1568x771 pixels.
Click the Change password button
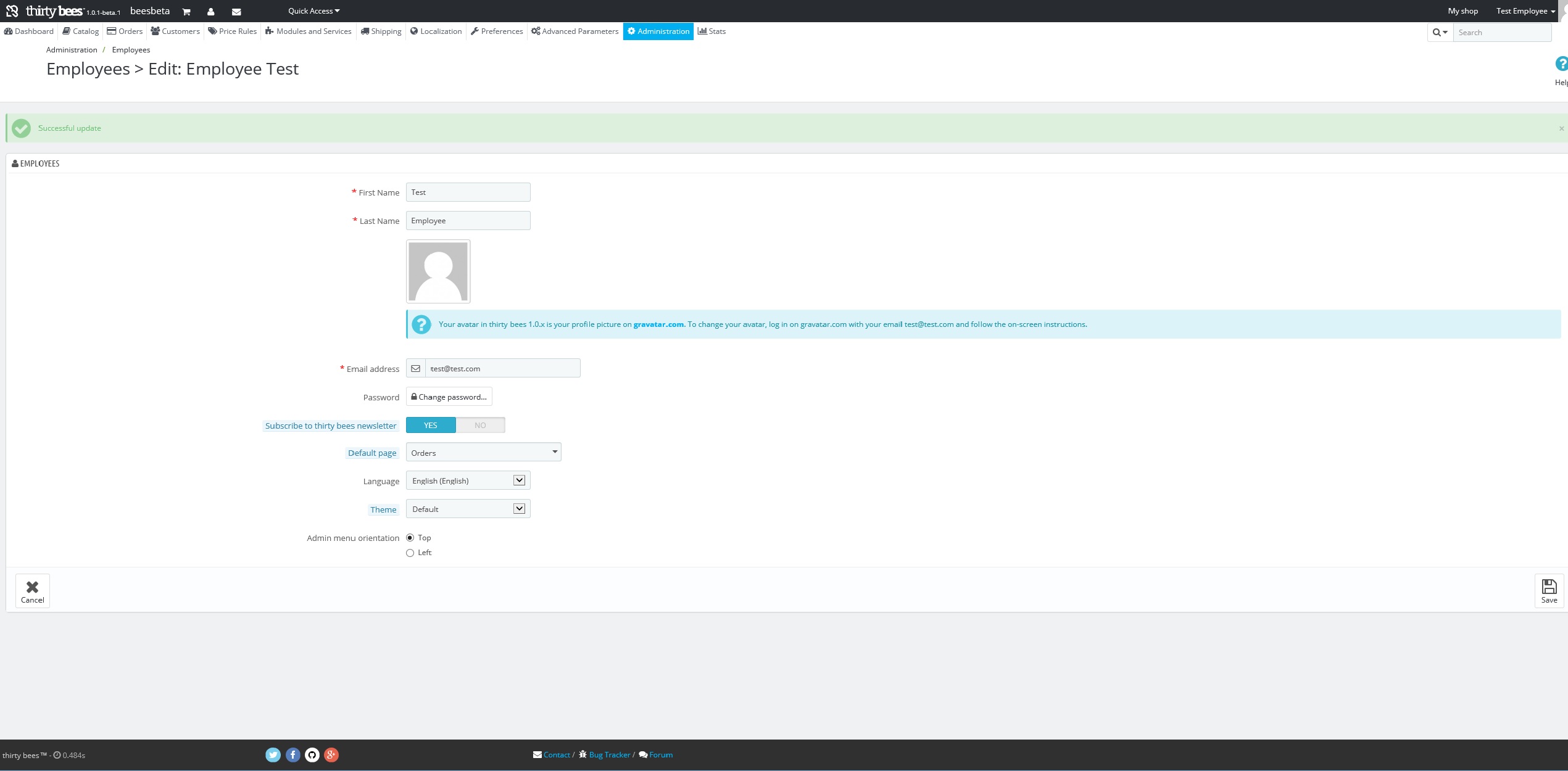point(449,397)
